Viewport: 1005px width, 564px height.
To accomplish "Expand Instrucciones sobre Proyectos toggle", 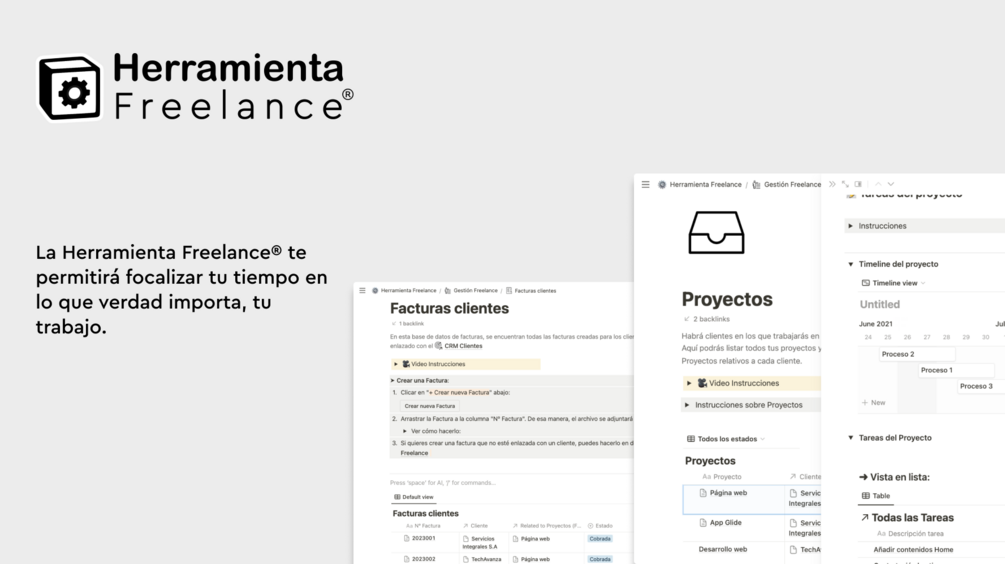I will (687, 405).
